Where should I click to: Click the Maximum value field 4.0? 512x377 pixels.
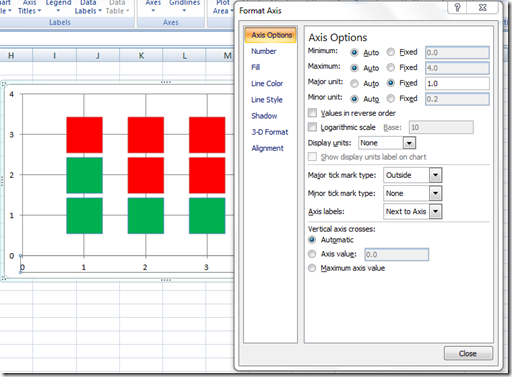tap(457, 68)
